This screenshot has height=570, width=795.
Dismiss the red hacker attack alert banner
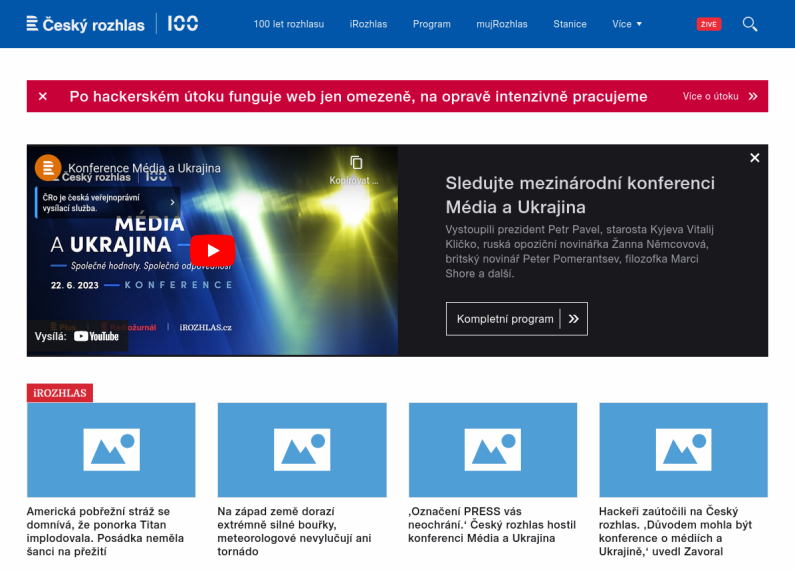43,97
